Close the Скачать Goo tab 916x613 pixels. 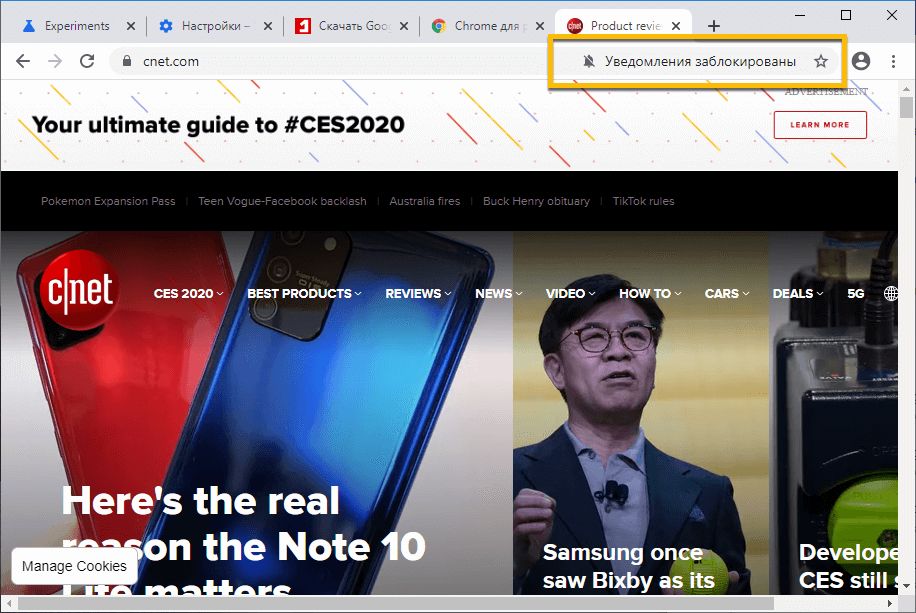coord(404,26)
